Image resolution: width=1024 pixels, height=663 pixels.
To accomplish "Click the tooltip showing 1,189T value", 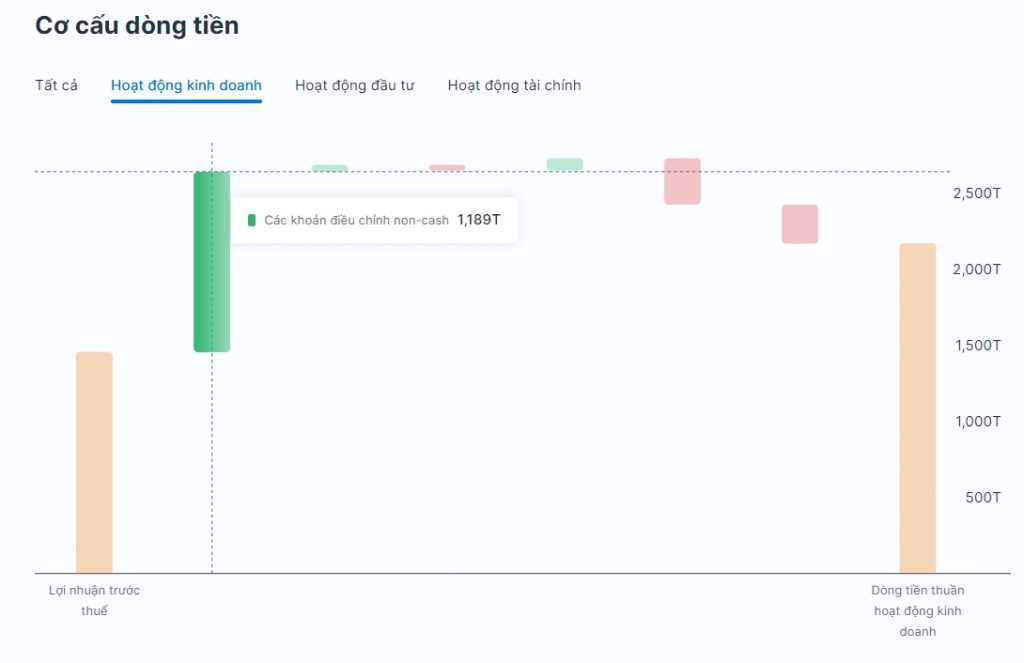I will pos(374,219).
